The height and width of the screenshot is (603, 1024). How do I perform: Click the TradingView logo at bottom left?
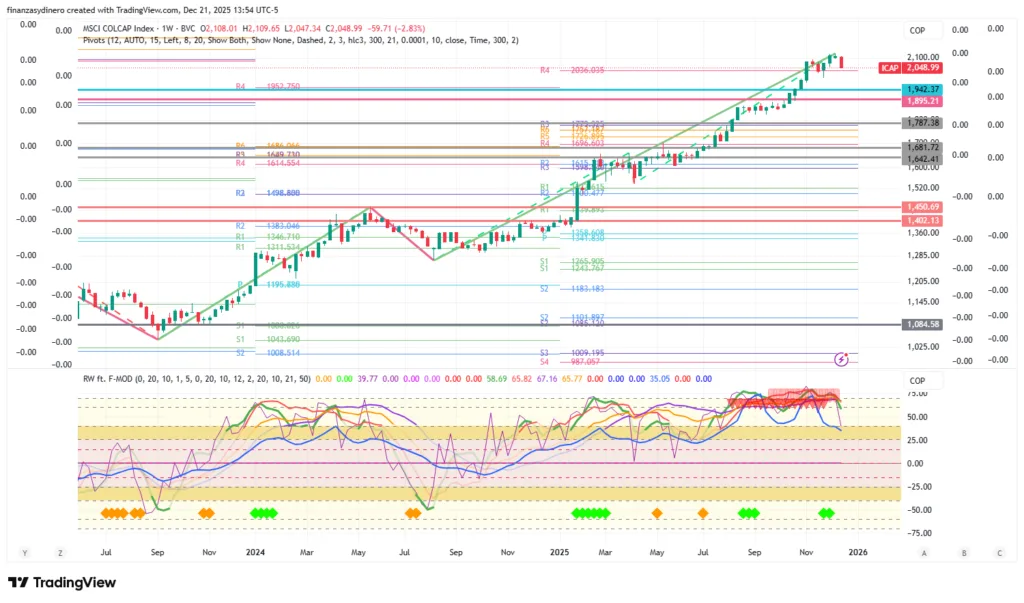point(62,583)
